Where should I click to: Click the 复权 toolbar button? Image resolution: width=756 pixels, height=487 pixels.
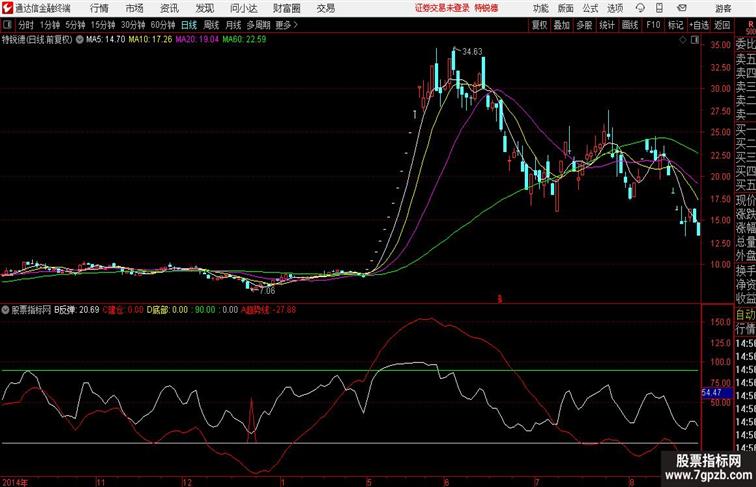click(540, 25)
